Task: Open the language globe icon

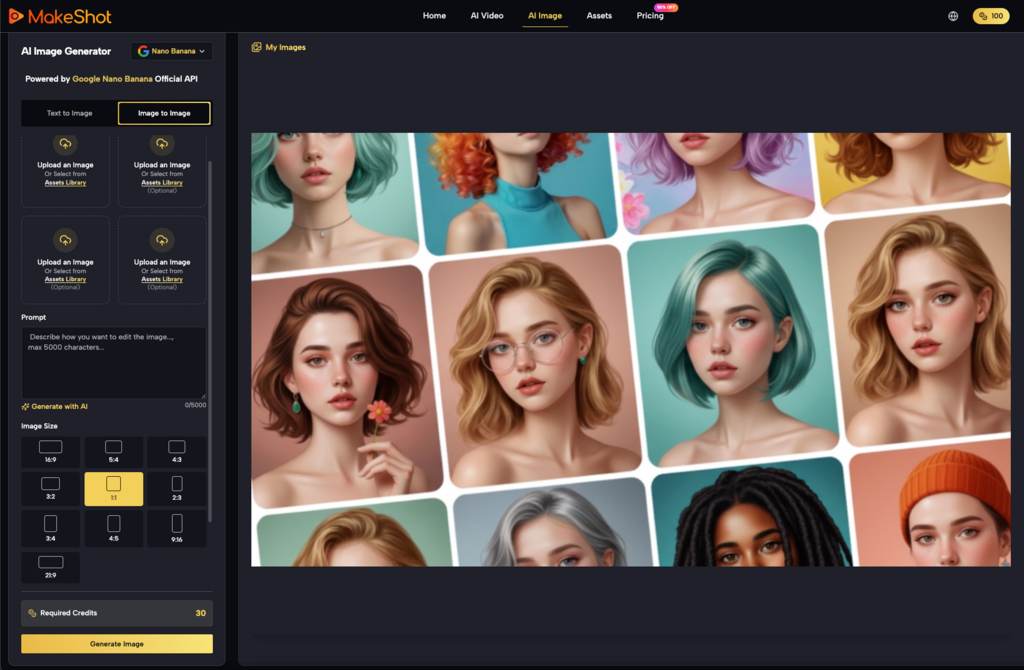Action: pos(952,16)
